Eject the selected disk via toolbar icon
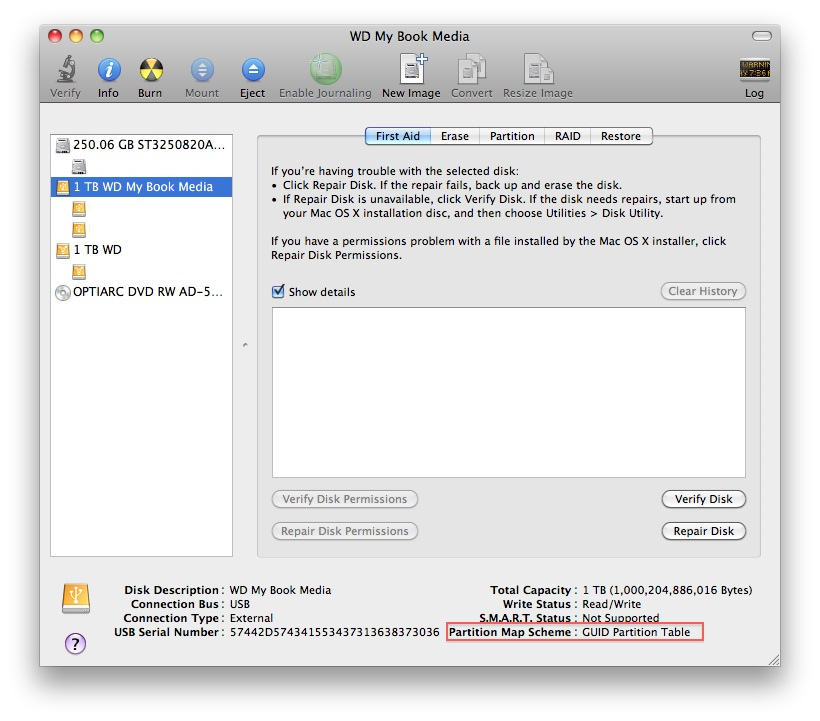Screen dimensions: 820x721 (253, 70)
